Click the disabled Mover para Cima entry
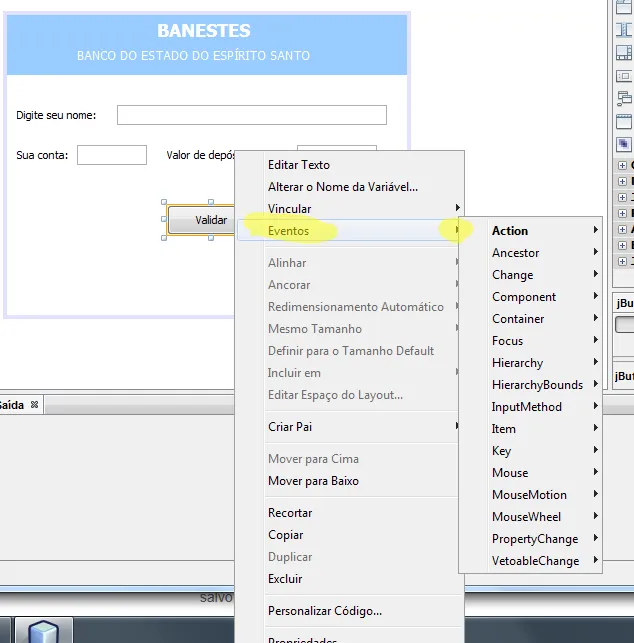This screenshot has height=643, width=634. (350, 459)
